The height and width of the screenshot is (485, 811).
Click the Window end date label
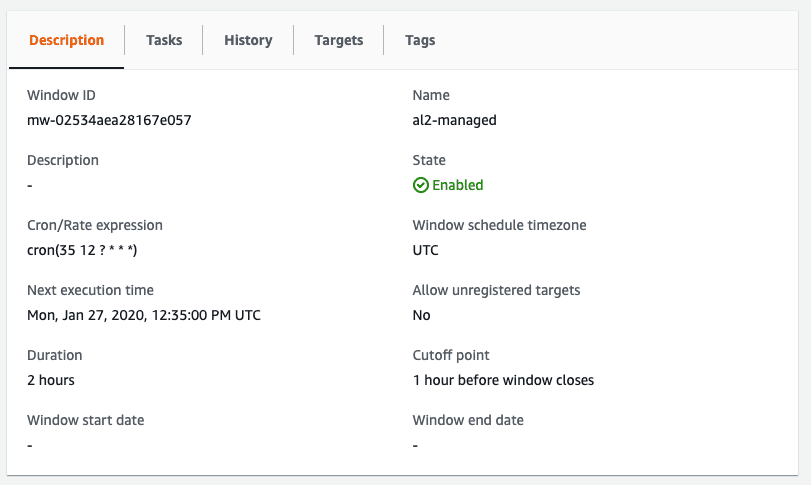click(468, 420)
